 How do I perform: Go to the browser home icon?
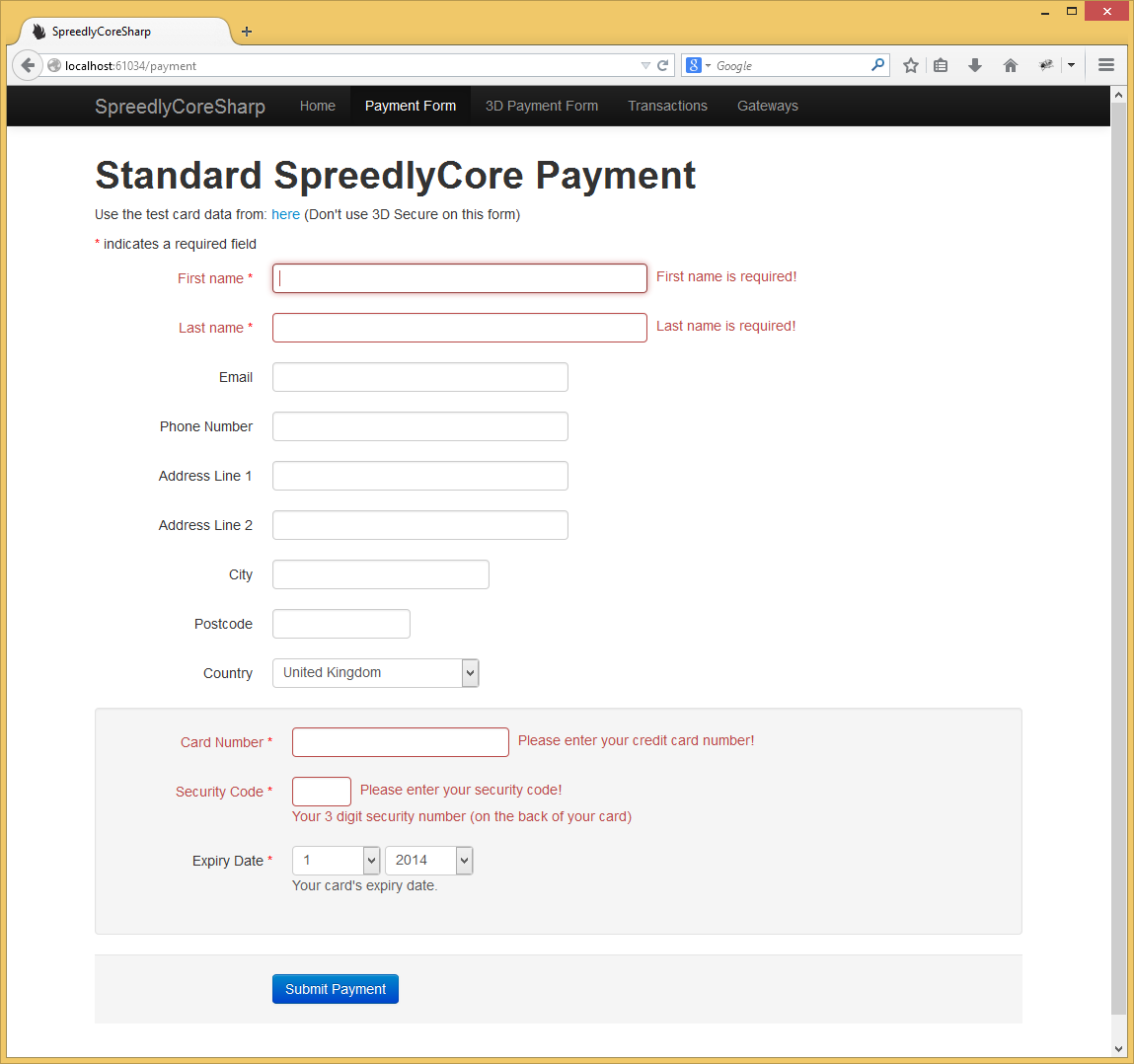pos(1011,66)
